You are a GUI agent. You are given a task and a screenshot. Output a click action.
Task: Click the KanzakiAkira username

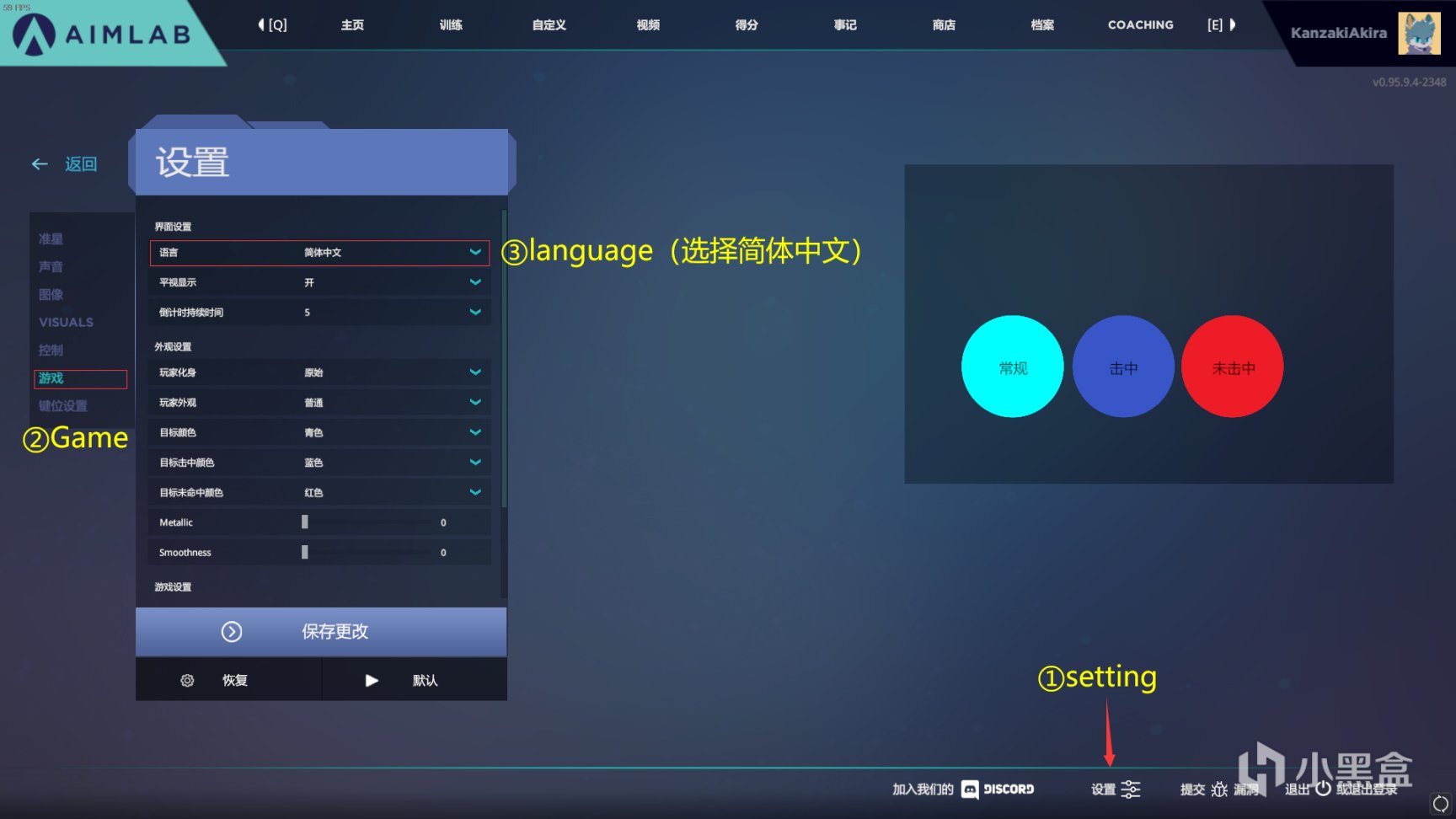pyautogui.click(x=1338, y=33)
